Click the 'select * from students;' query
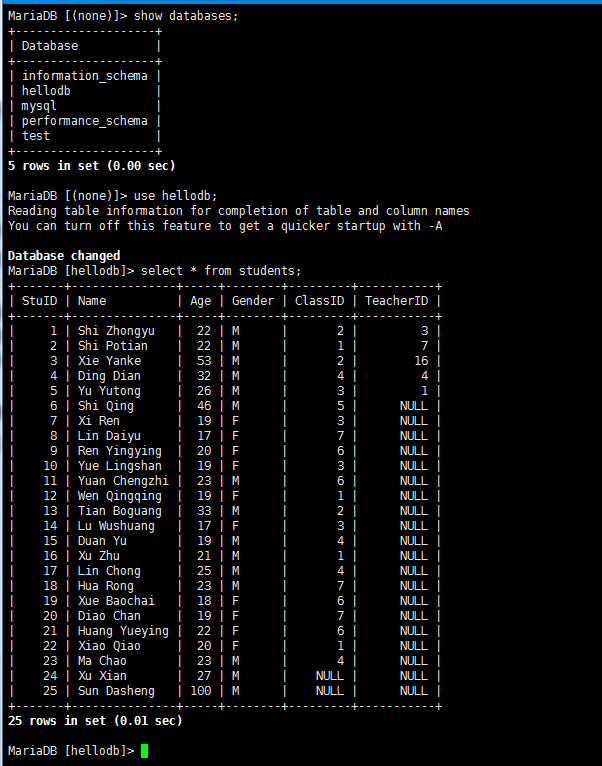 221,271
